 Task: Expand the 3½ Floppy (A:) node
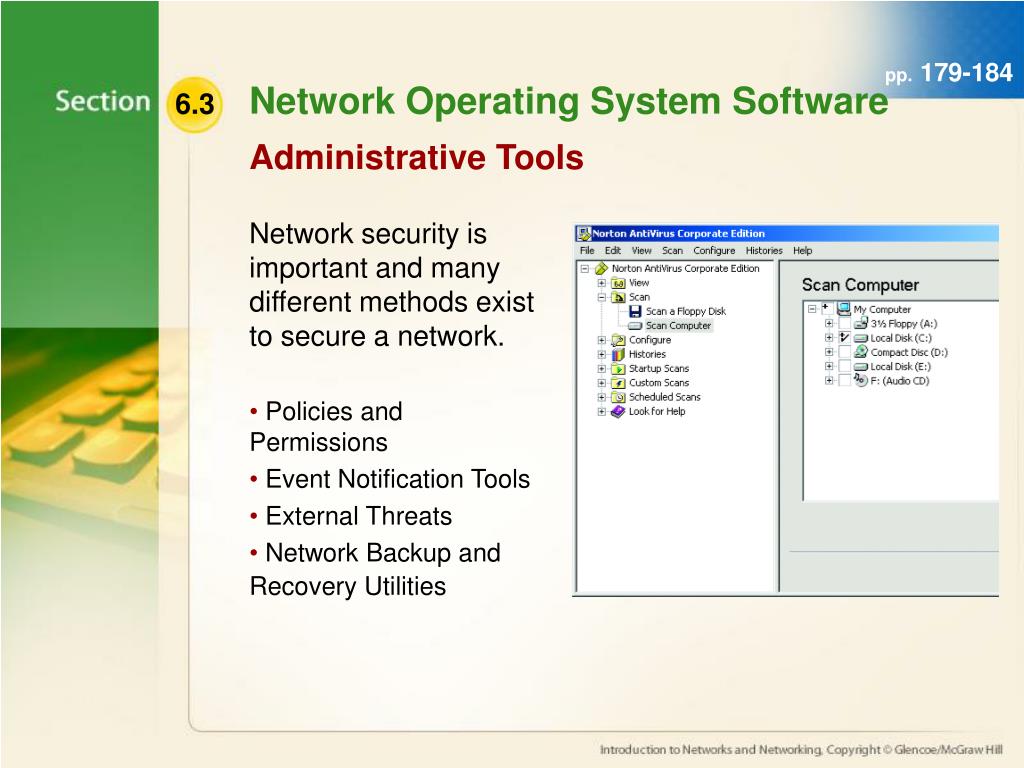[829, 323]
